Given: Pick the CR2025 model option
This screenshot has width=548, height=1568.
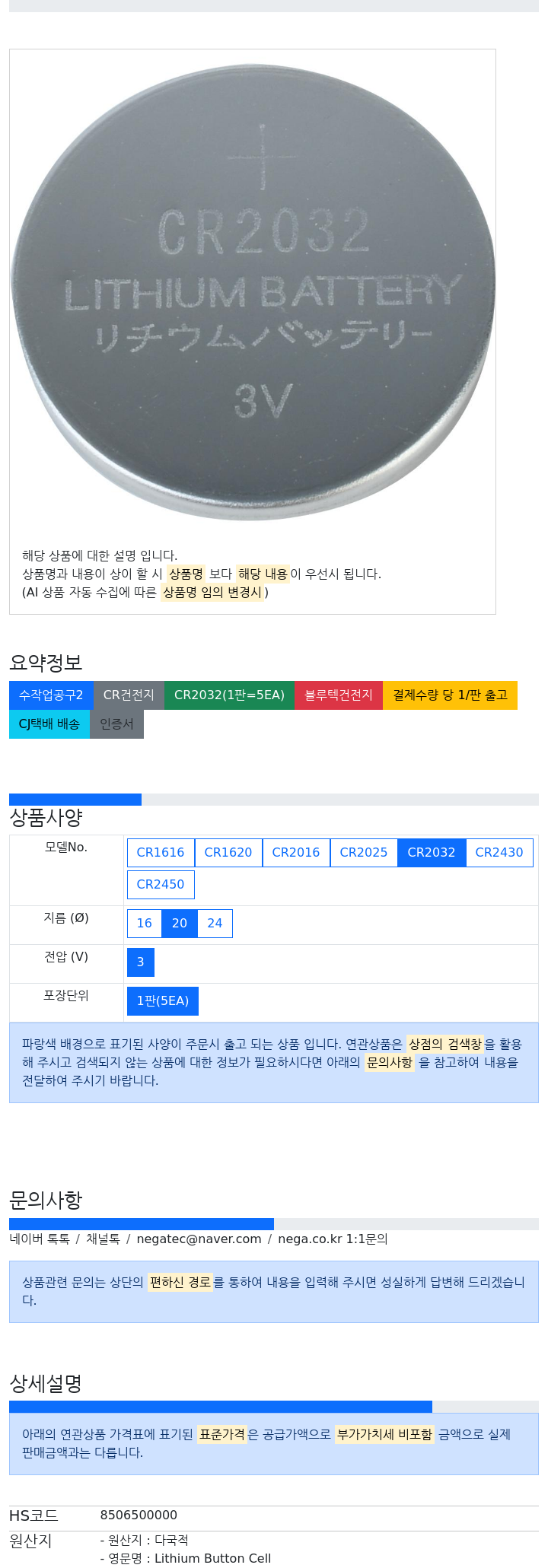Looking at the screenshot, I should click(x=364, y=853).
